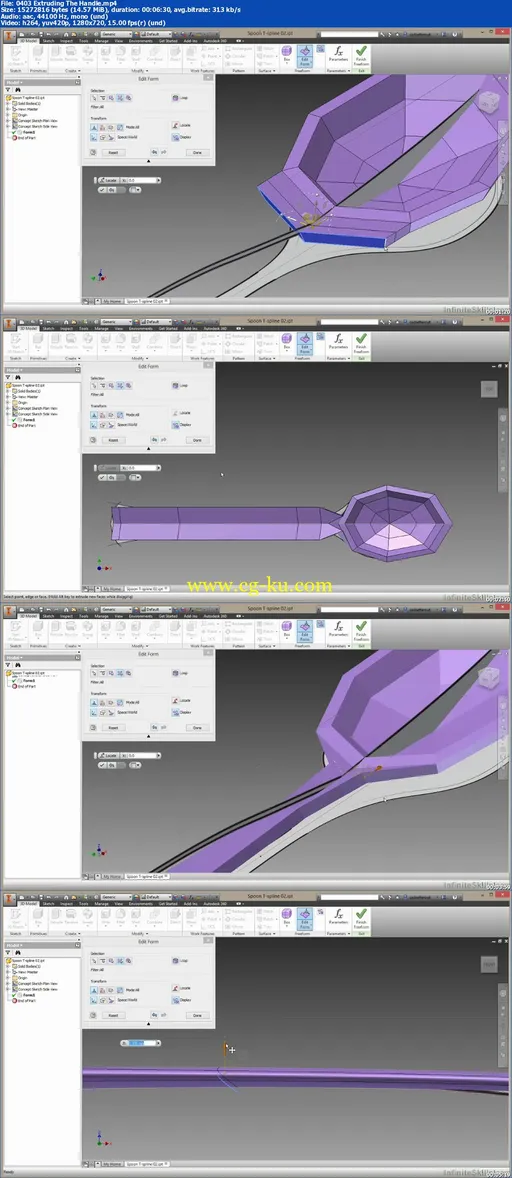
Task: Select Edit Form tool in bottom frame ribbon
Action: [x=305, y=918]
